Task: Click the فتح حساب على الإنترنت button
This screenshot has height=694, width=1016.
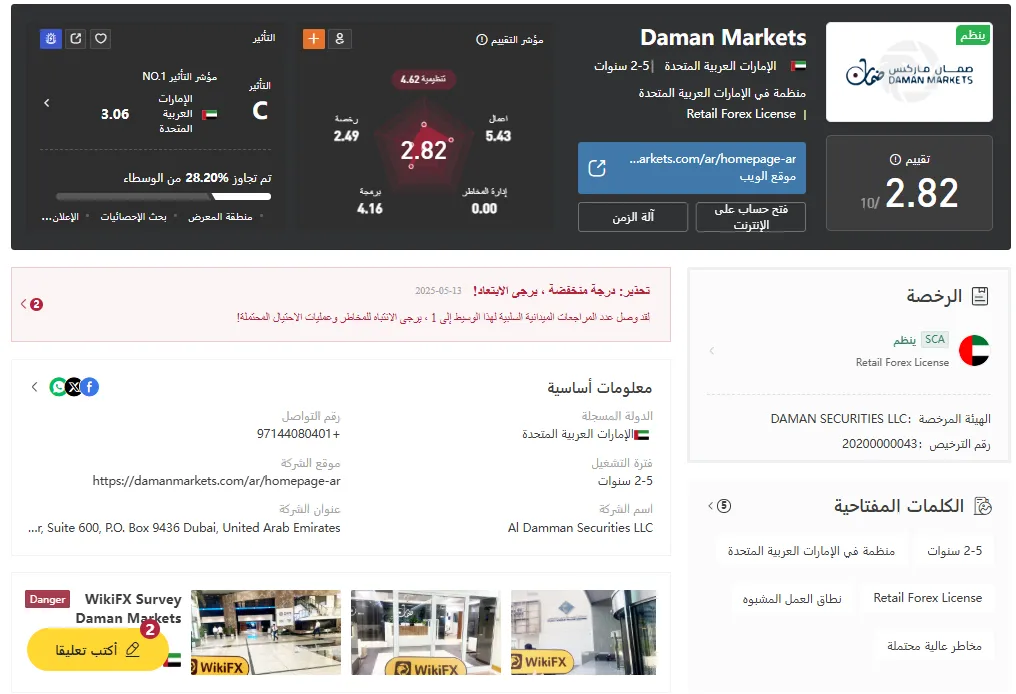Action: point(750,217)
